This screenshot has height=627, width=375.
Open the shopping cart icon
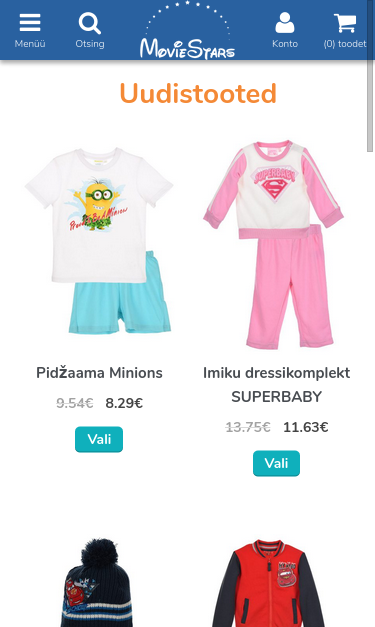tap(345, 23)
